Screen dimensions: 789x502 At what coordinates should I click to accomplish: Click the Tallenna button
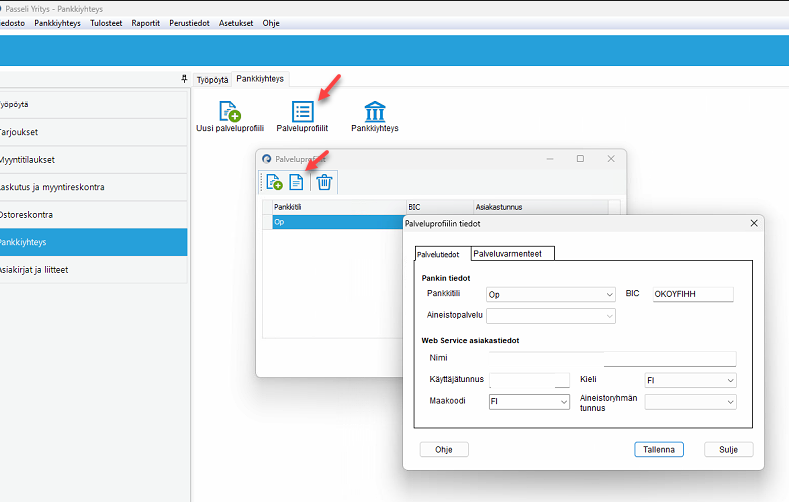pos(659,450)
